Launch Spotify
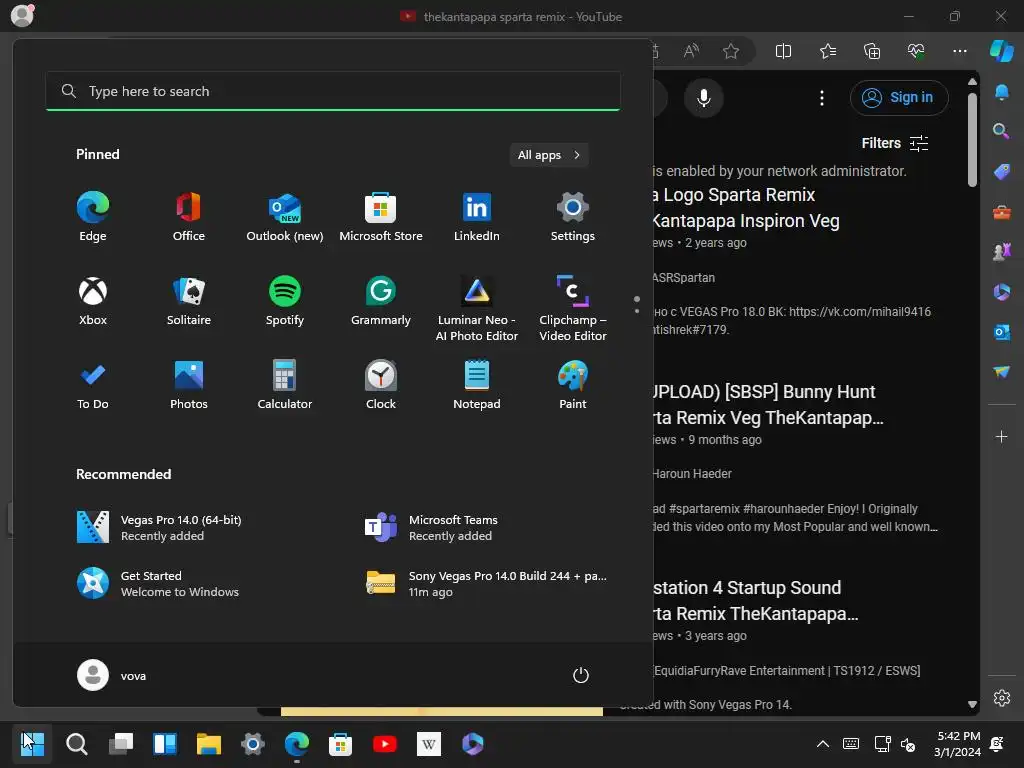 coord(285,301)
